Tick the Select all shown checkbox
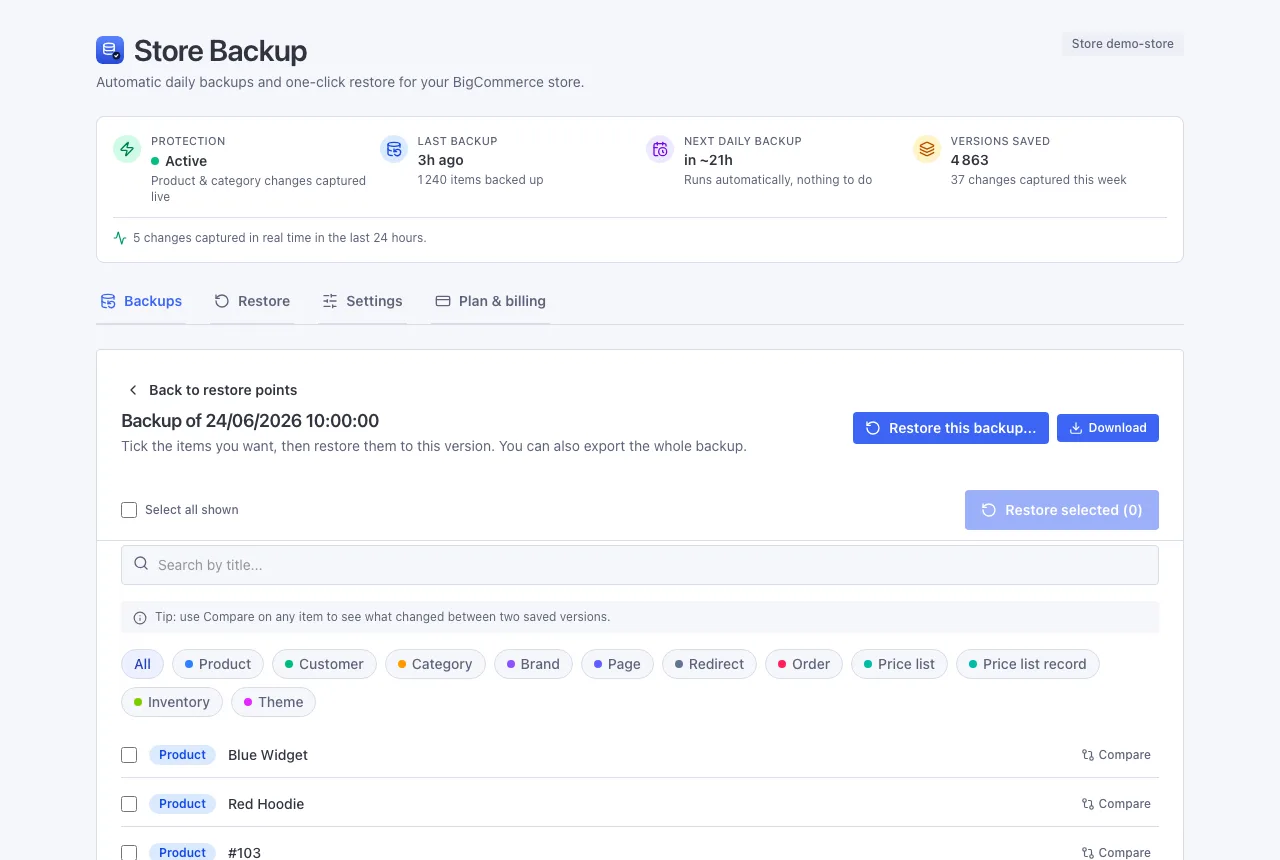Screen dimensions: 1280x860 [129, 510]
